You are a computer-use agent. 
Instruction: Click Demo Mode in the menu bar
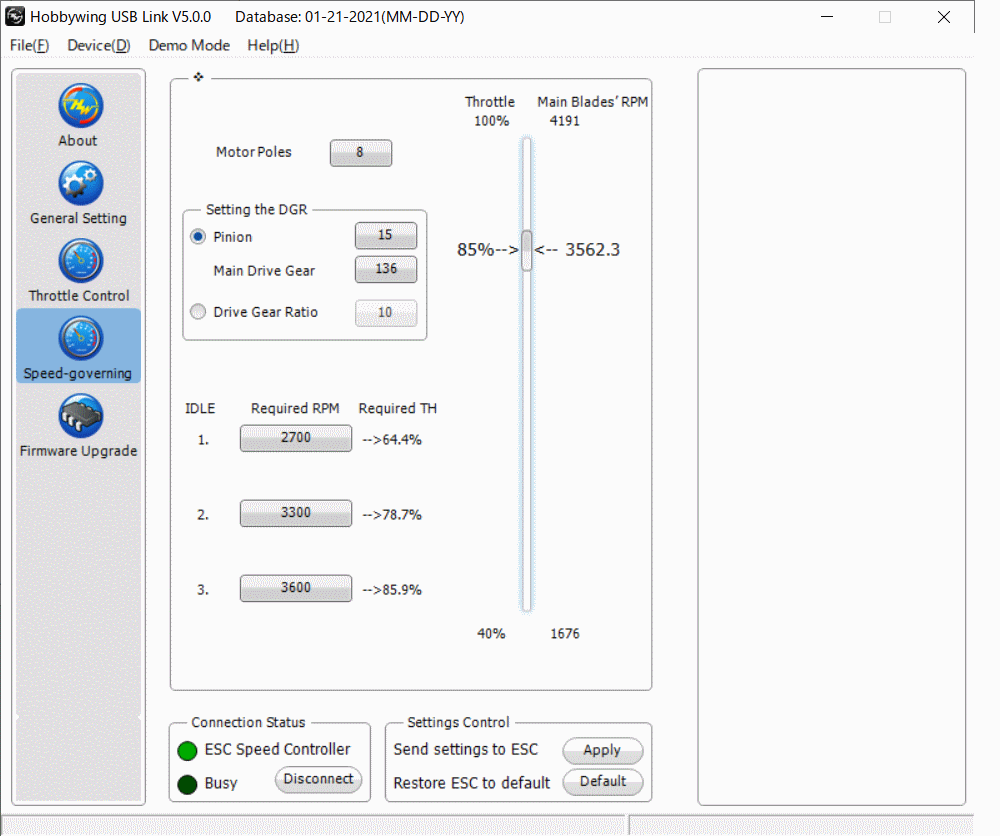[189, 45]
